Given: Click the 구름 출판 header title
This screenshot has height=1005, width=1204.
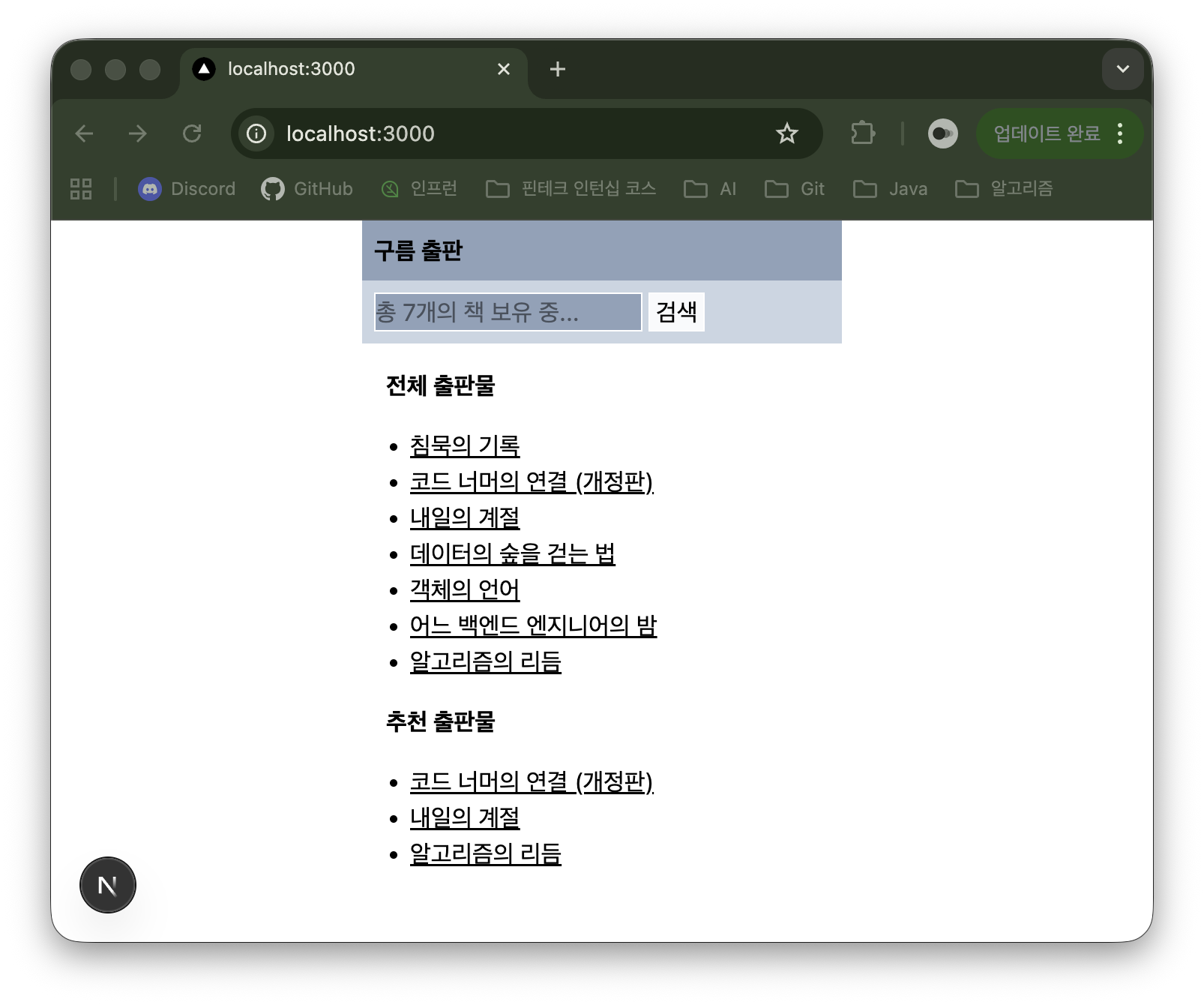Looking at the screenshot, I should point(418,250).
